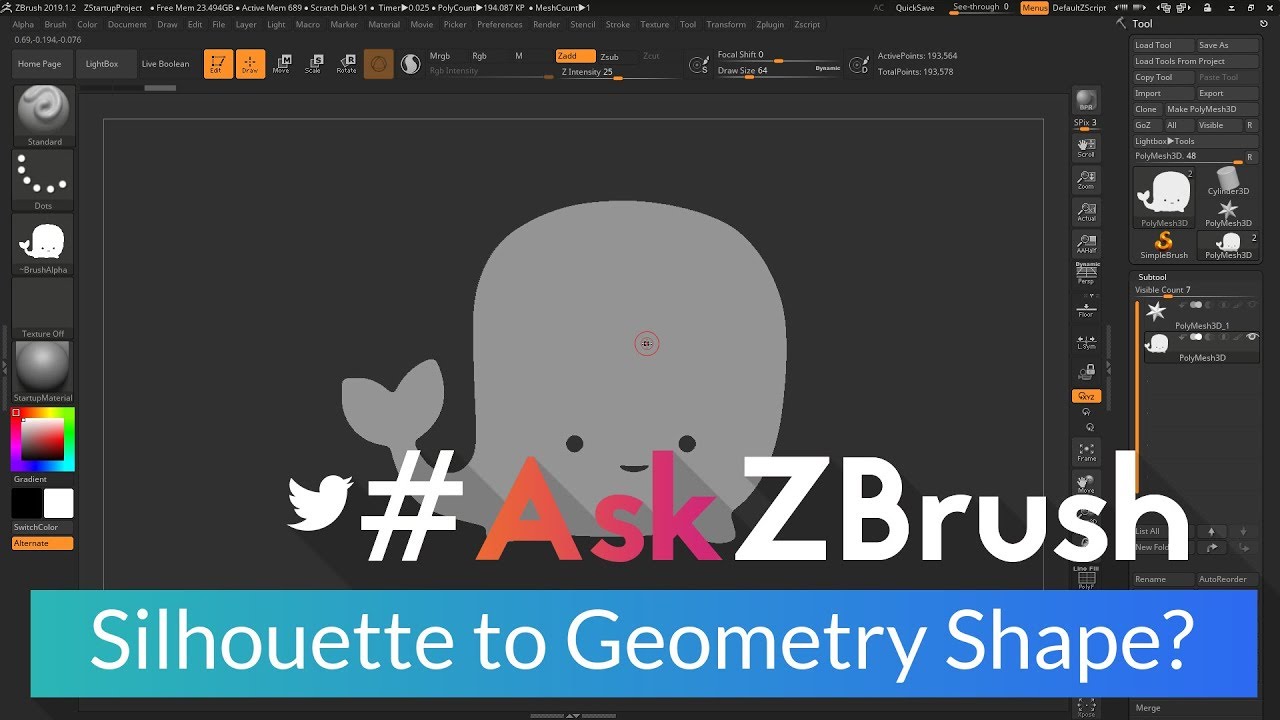Click Make PolyMesh3D

(1210, 109)
